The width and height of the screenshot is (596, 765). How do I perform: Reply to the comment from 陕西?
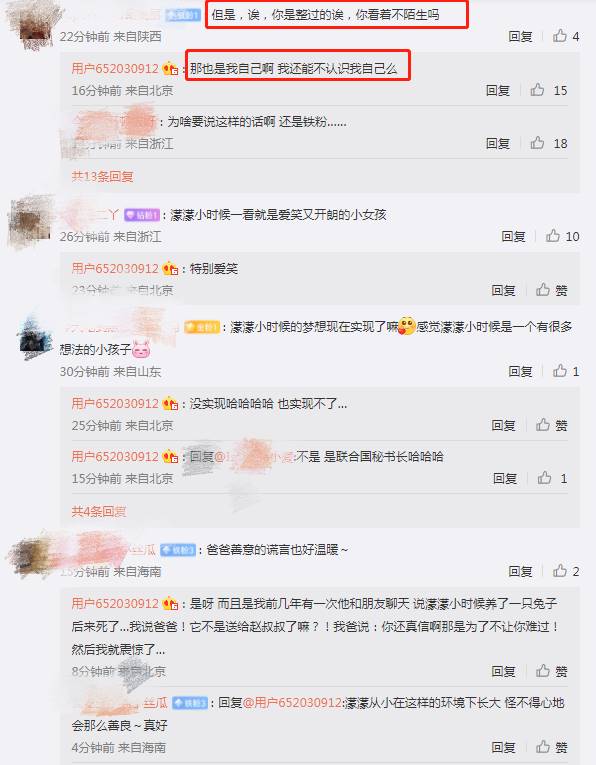(x=520, y=36)
